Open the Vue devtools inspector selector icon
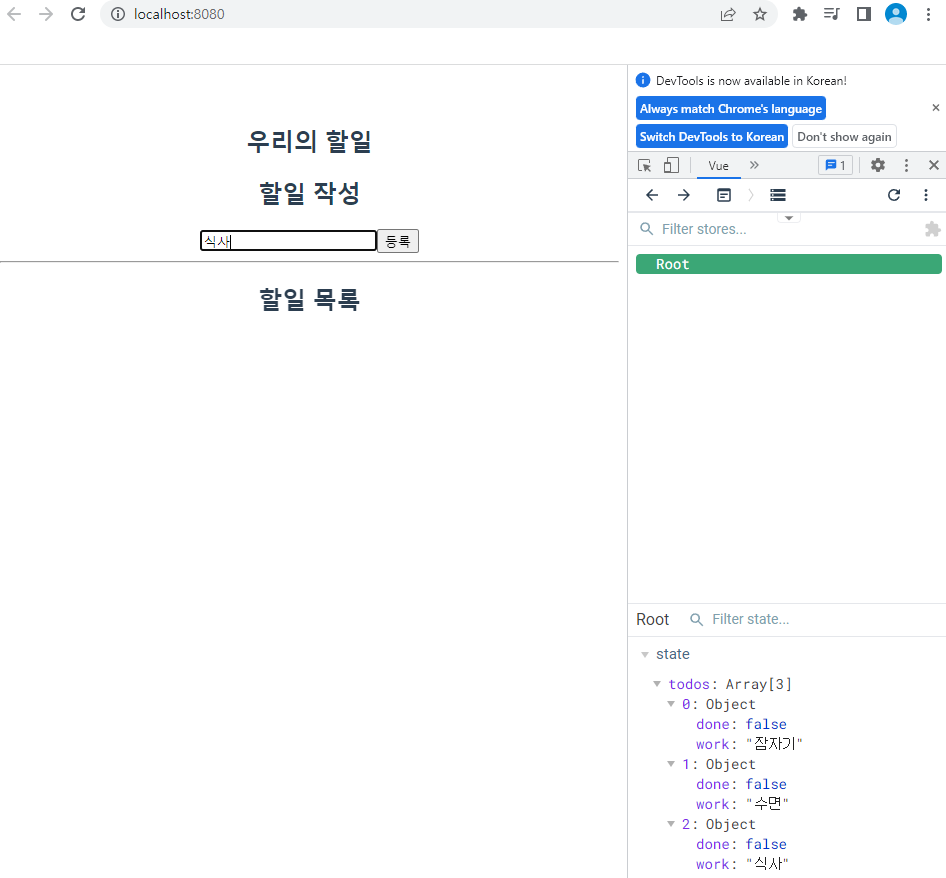The image size is (946, 878). coord(724,195)
